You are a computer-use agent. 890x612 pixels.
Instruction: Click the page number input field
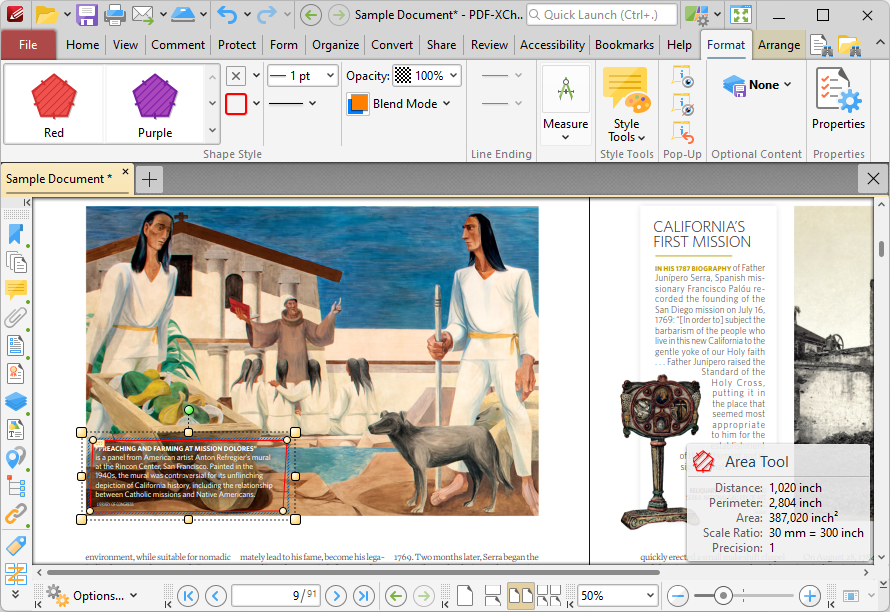click(276, 596)
